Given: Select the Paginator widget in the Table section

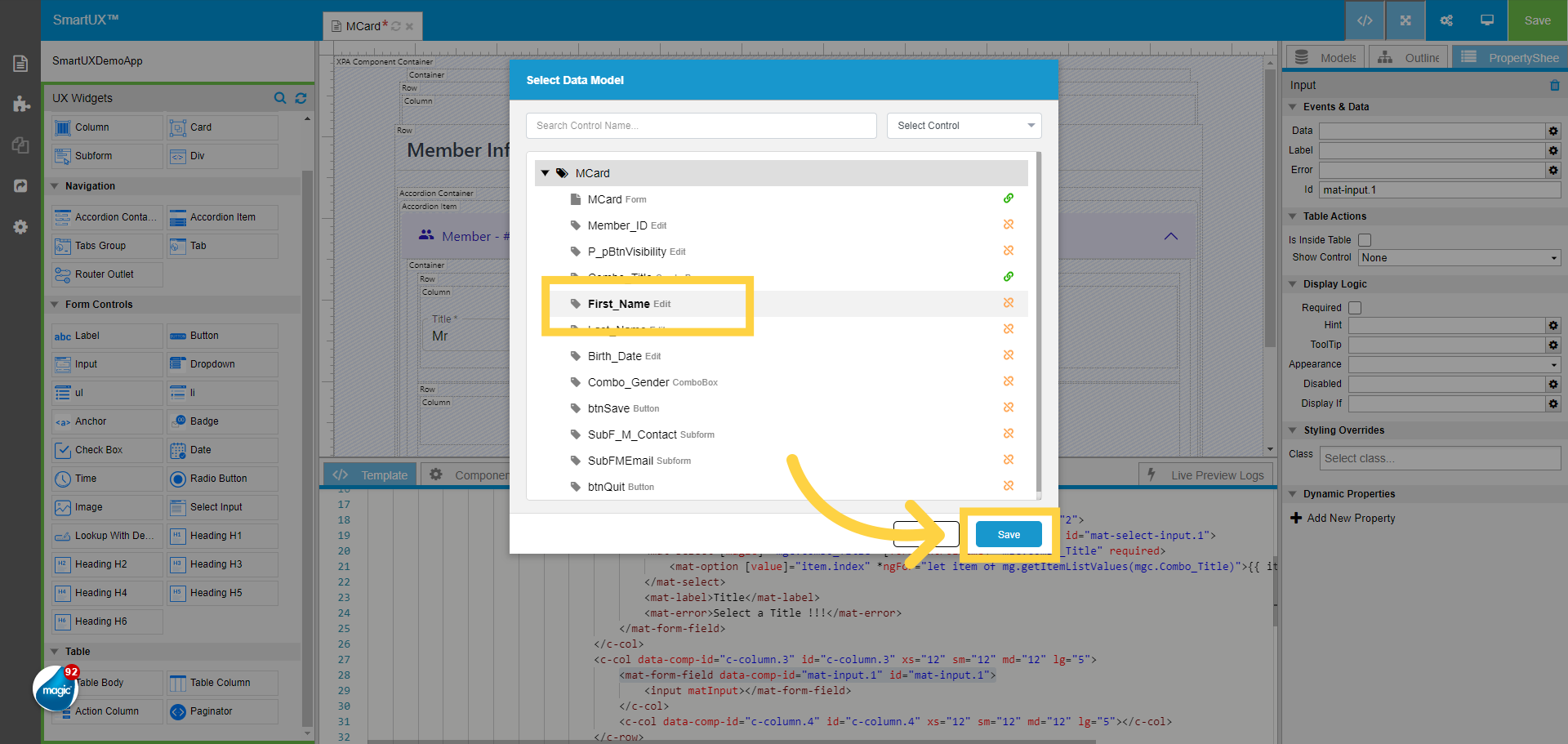Looking at the screenshot, I should click(221, 711).
